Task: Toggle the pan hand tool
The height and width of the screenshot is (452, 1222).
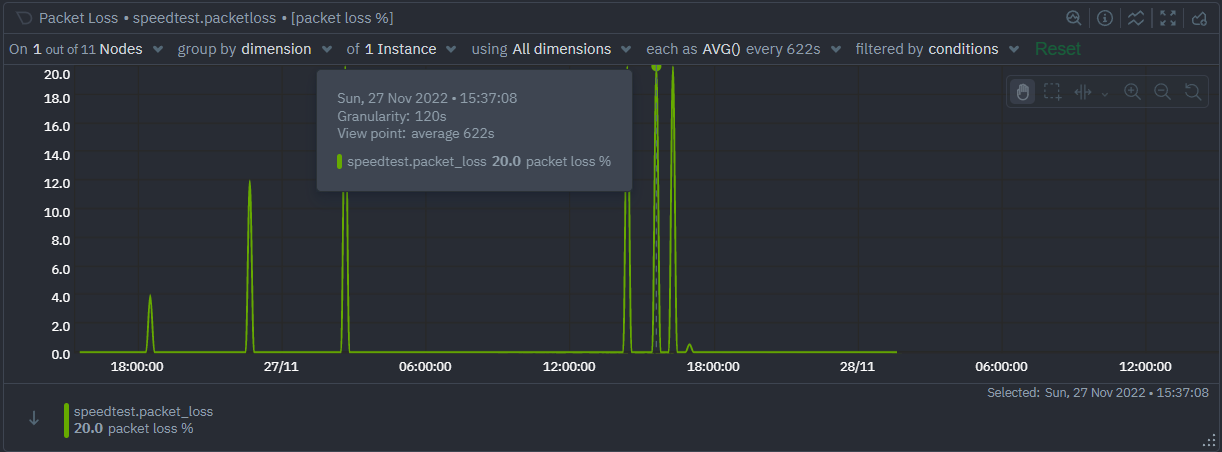Action: 1022,92
